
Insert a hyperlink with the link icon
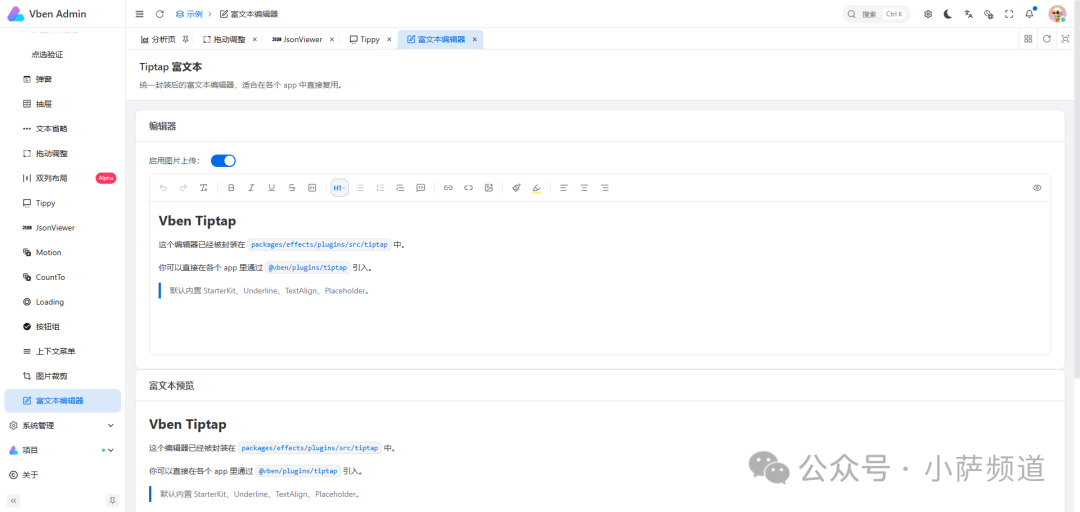pyautogui.click(x=448, y=187)
